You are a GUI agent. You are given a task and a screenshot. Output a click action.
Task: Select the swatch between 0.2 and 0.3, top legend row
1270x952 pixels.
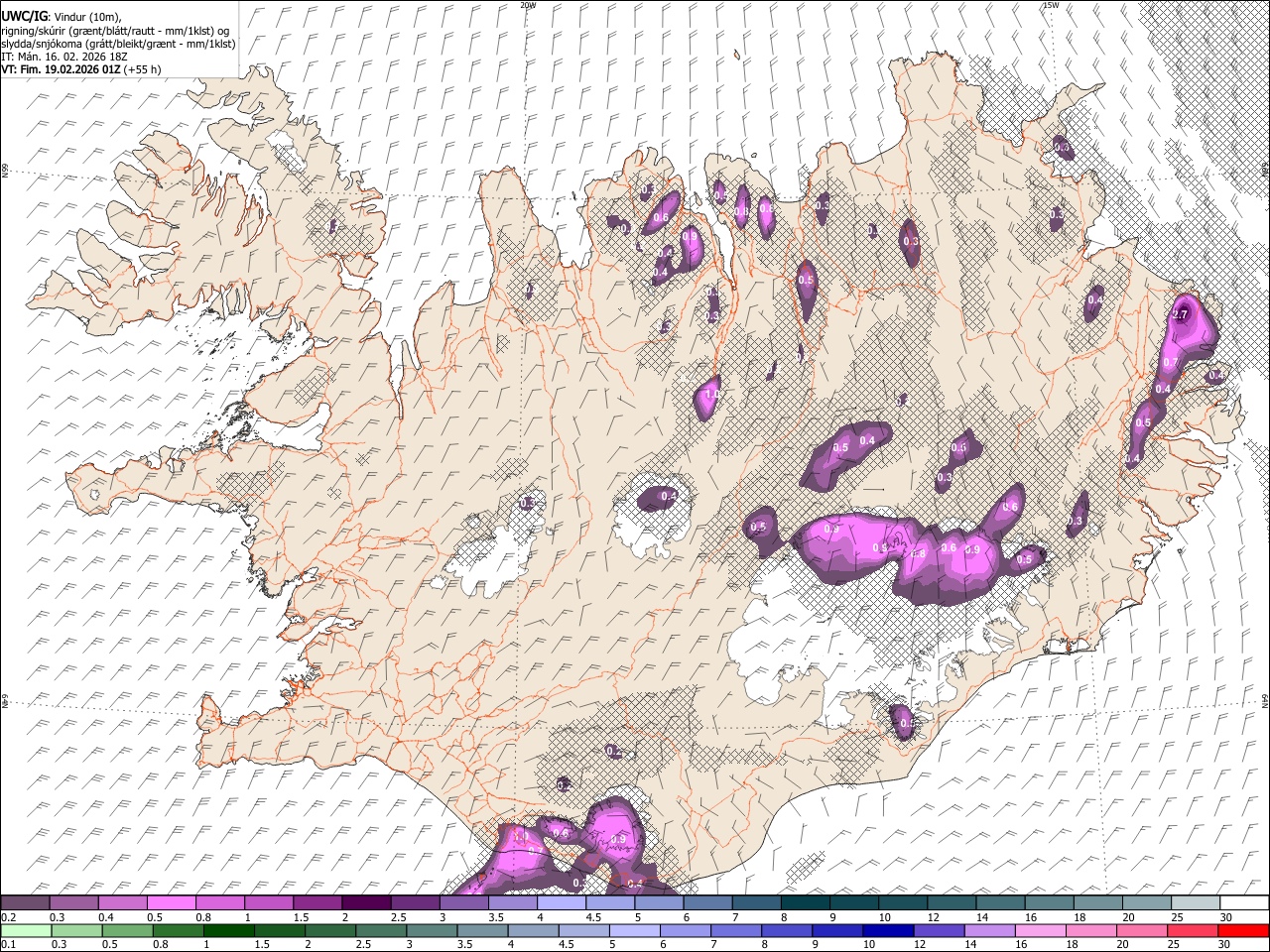click(25, 903)
